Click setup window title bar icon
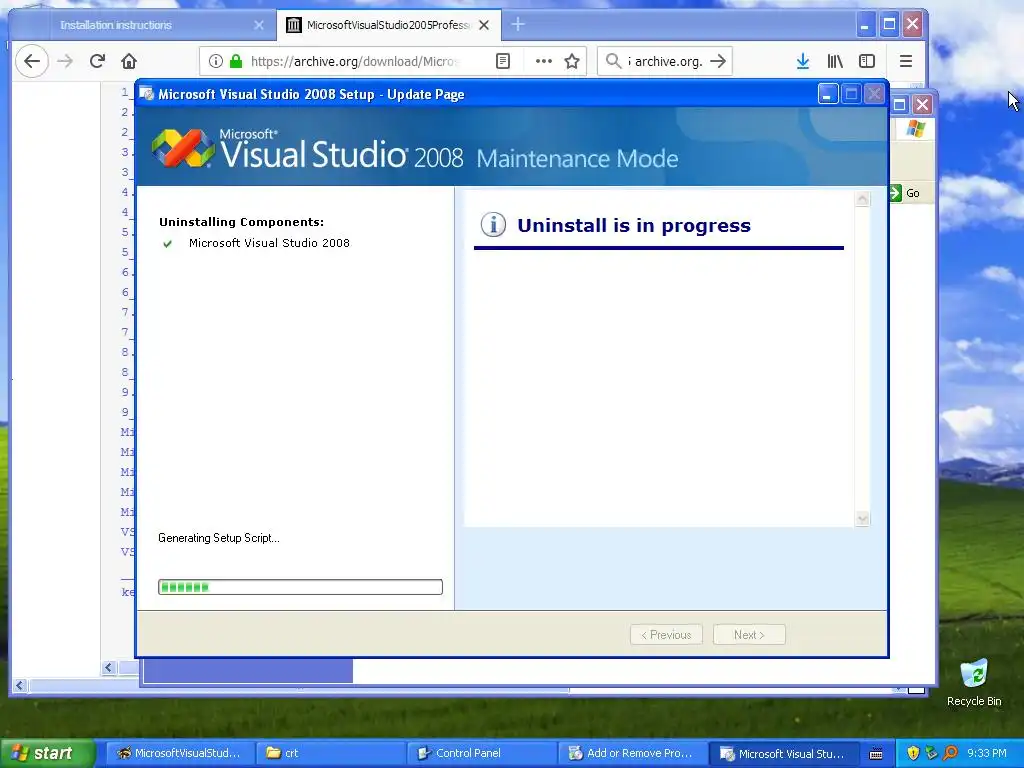 tap(147, 94)
